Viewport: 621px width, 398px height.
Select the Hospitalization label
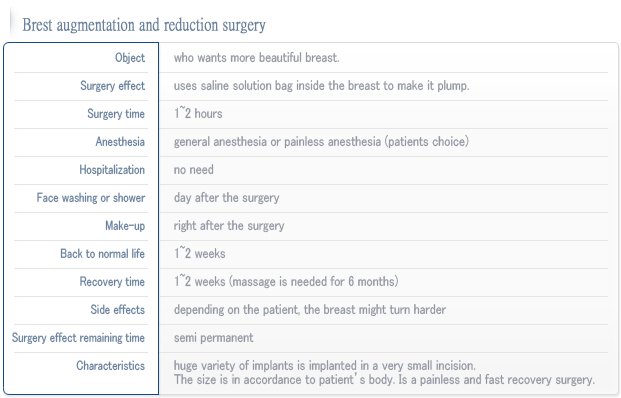112,170
